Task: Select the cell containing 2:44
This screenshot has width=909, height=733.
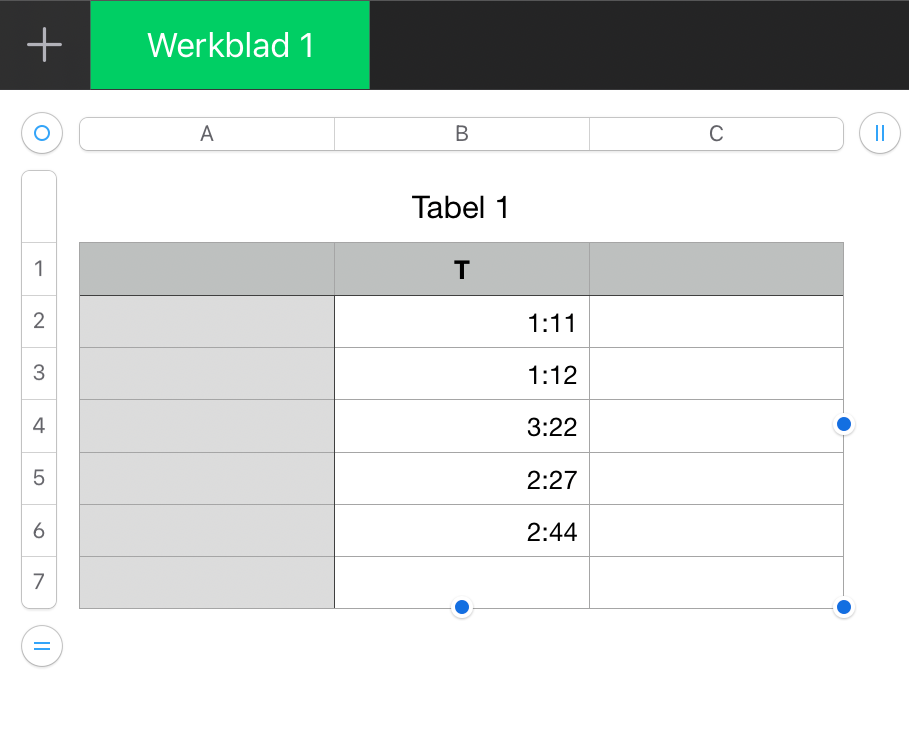Action: coord(462,531)
